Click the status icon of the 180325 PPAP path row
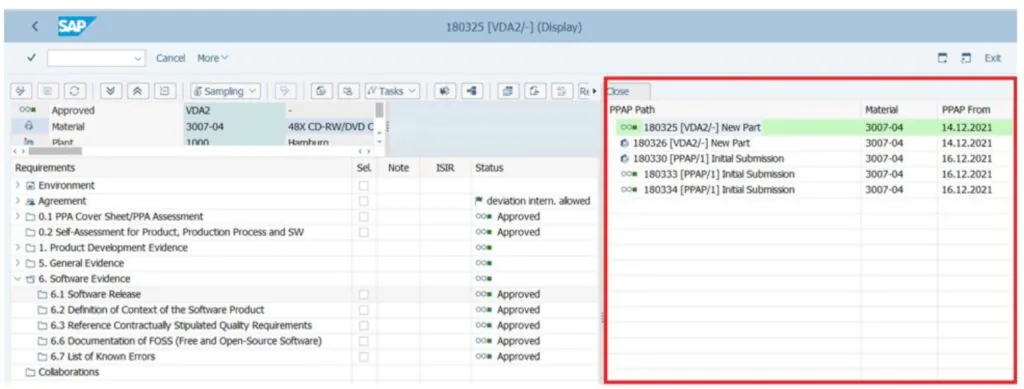 click(630, 127)
